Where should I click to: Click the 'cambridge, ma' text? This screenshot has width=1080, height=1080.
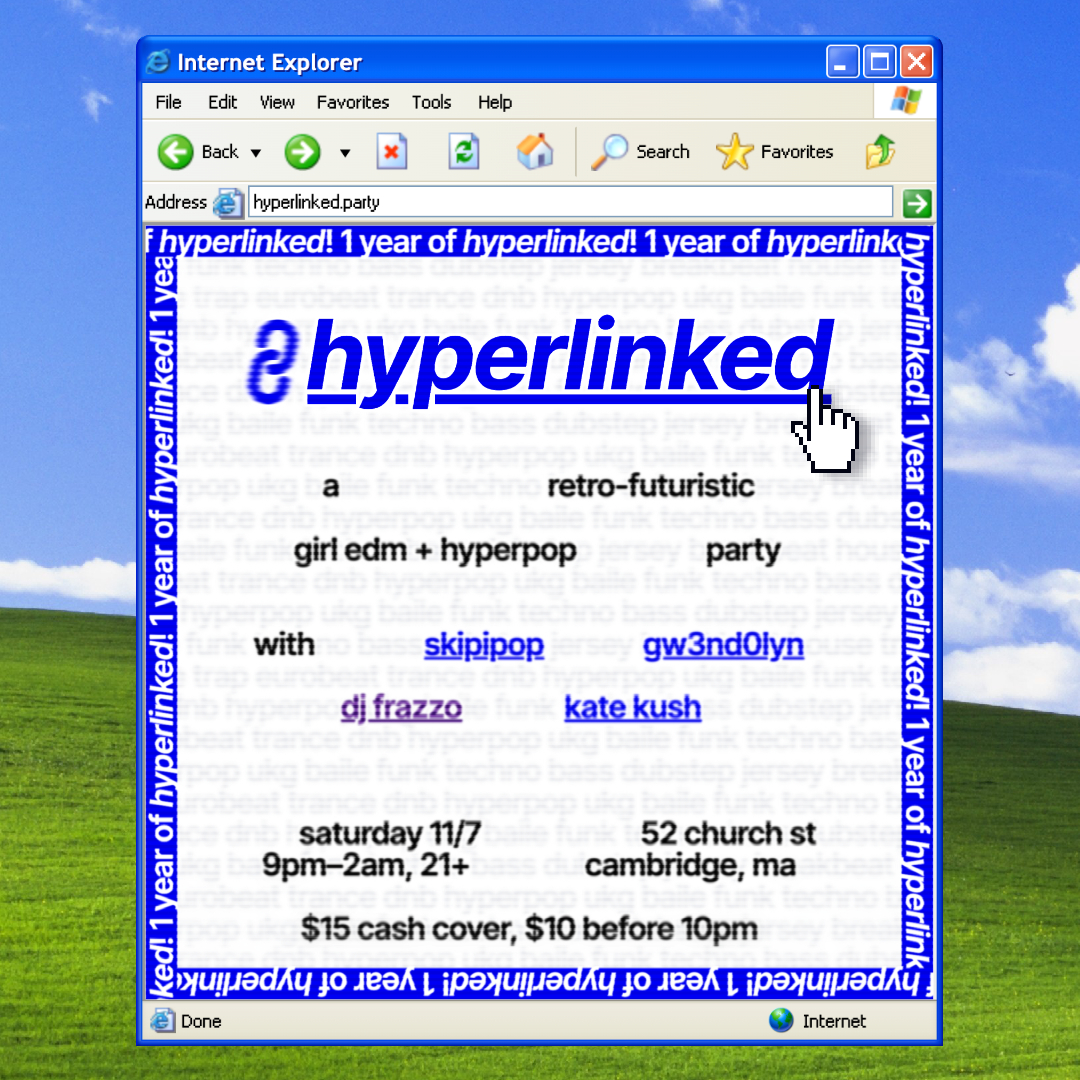690,865
